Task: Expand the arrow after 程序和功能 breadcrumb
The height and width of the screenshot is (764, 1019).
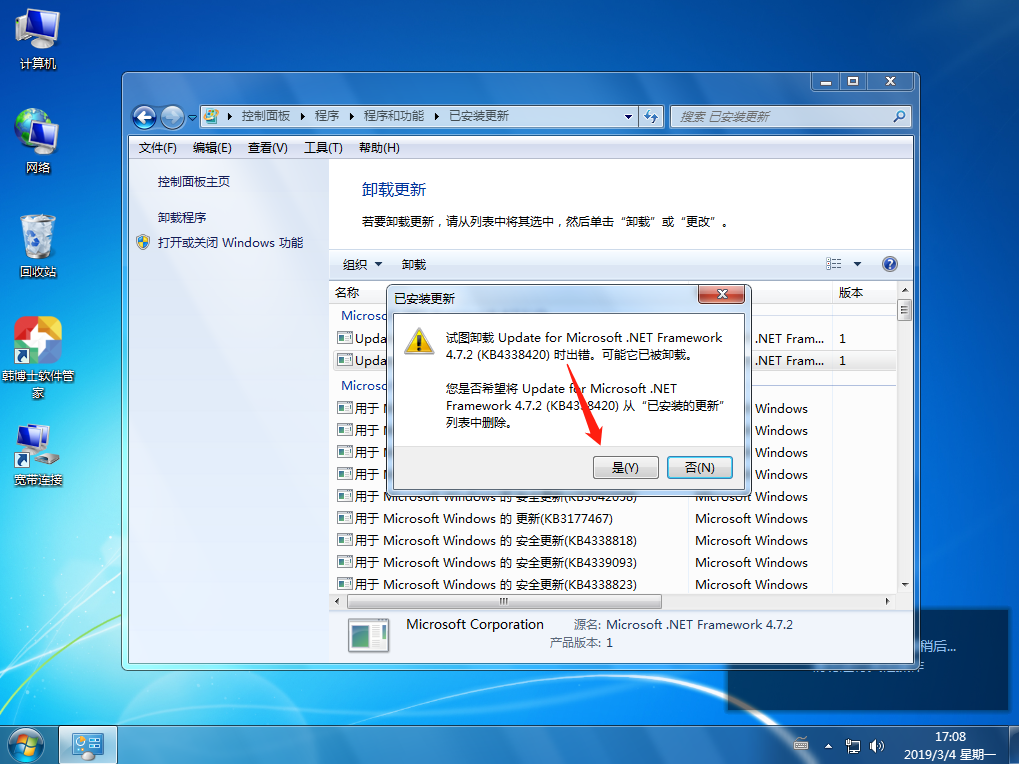Action: 437,117
